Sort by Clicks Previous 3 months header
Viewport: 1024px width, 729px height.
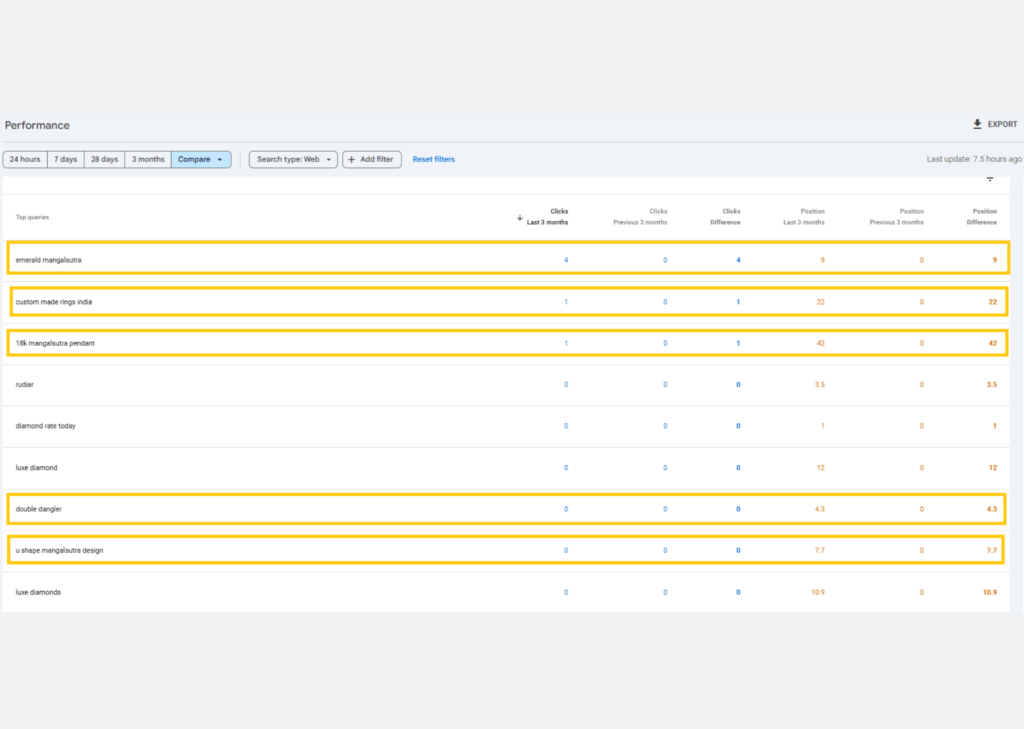point(640,217)
